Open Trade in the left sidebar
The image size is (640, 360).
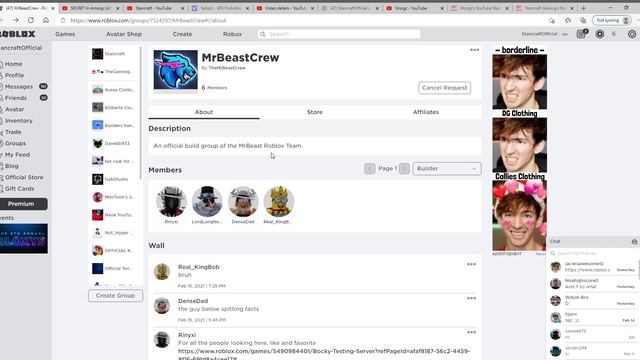pos(13,132)
